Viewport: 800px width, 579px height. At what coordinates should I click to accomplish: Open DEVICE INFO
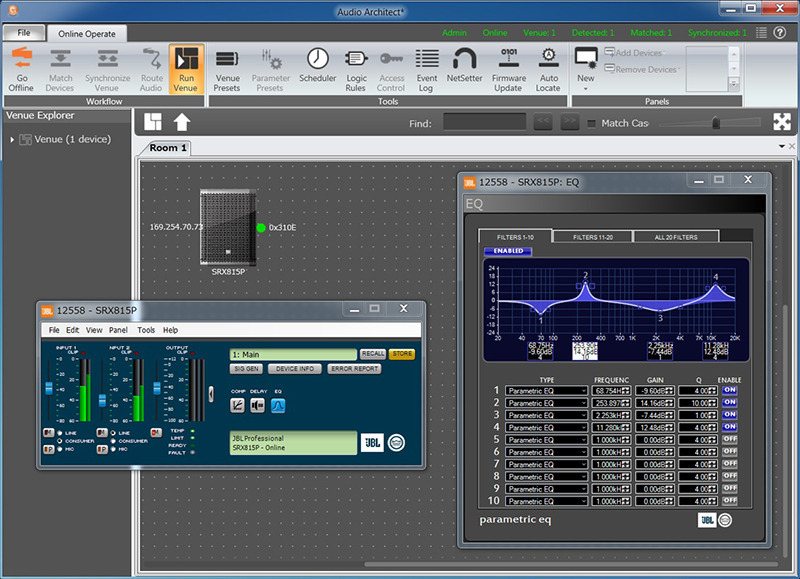pyautogui.click(x=295, y=368)
